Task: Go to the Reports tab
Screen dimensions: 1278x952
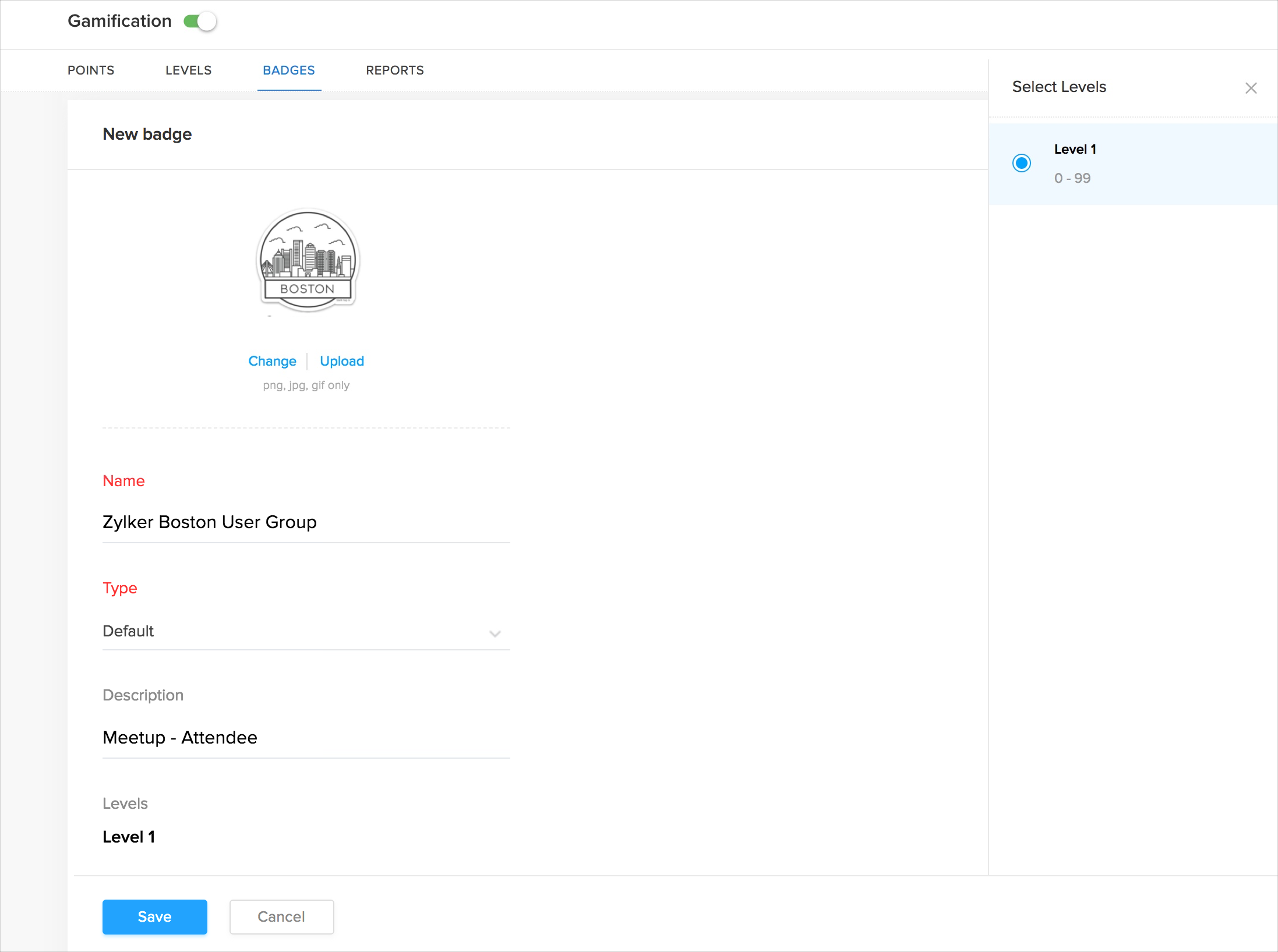Action: click(x=394, y=70)
